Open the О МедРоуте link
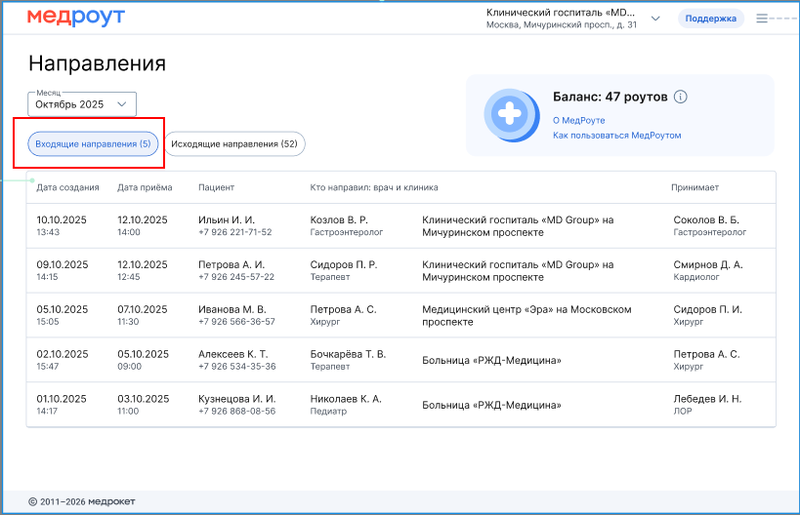The height and width of the screenshot is (515, 800). 579,120
